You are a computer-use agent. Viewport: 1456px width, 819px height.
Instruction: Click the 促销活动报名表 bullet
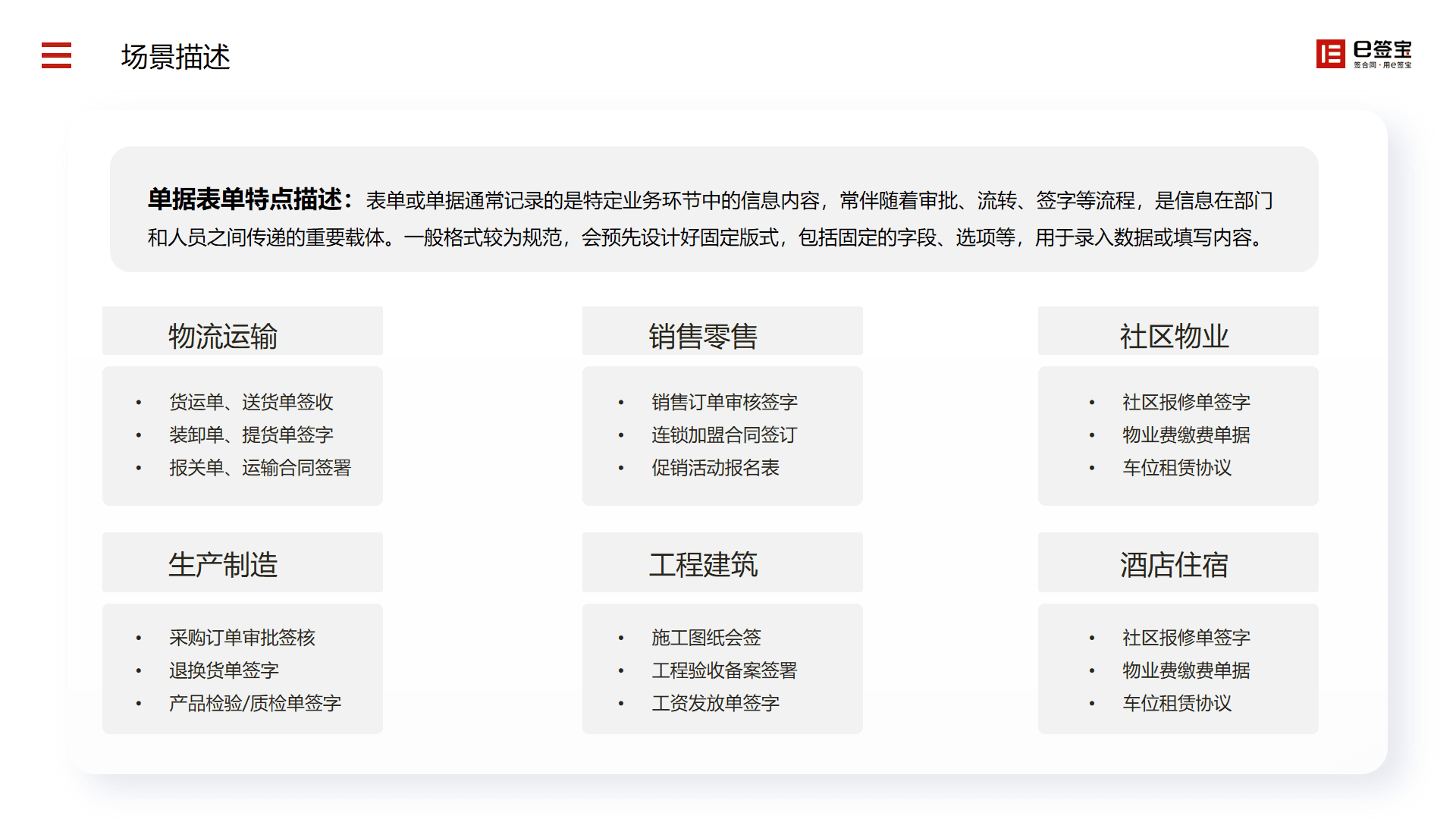pos(715,467)
